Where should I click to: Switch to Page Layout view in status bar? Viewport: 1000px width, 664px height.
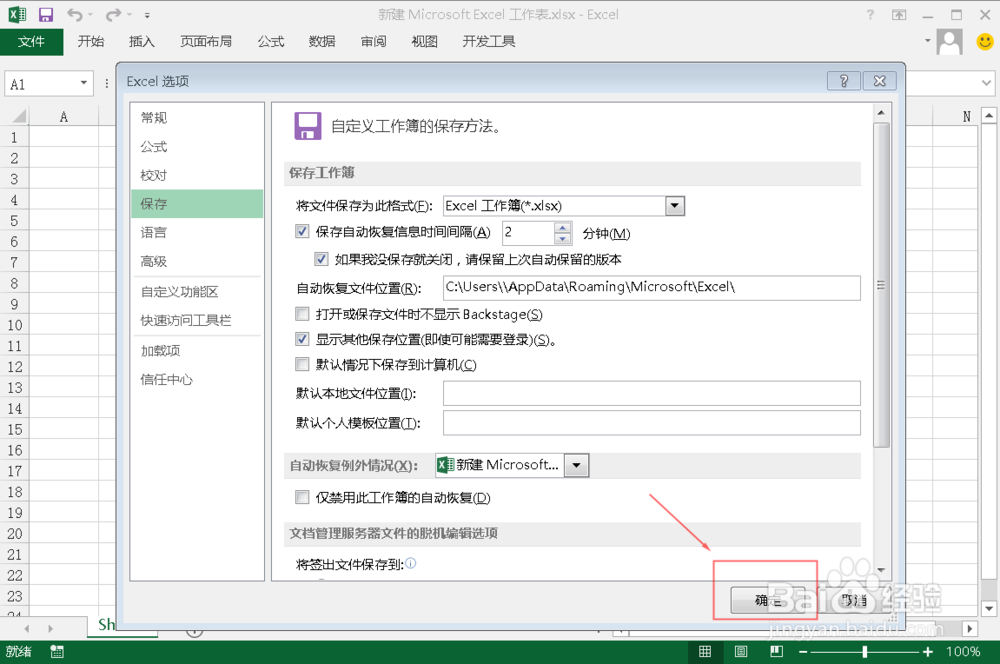click(x=740, y=651)
